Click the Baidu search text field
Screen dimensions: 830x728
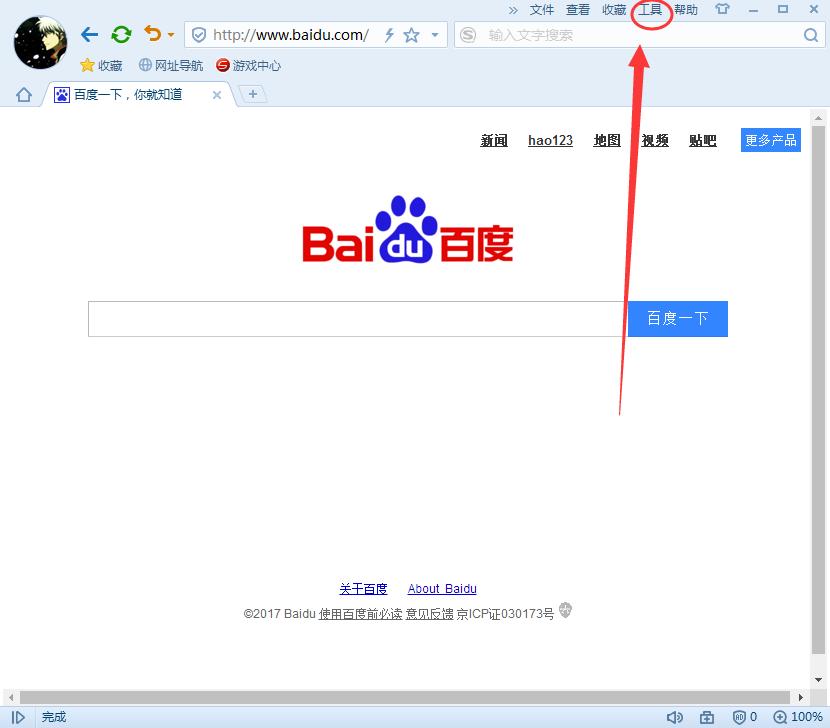358,319
